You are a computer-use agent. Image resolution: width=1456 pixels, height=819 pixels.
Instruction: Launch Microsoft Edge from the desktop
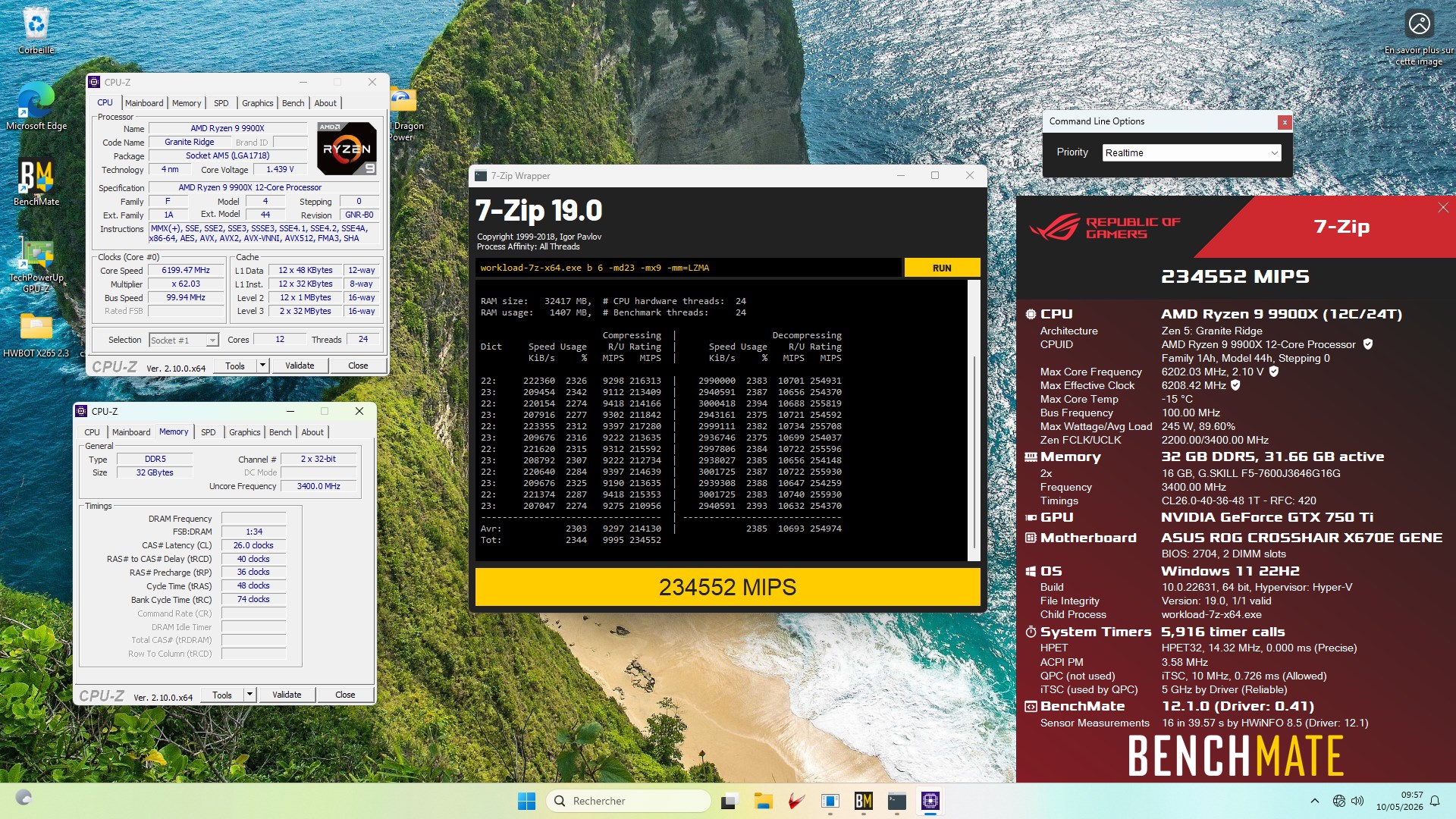coord(36,106)
